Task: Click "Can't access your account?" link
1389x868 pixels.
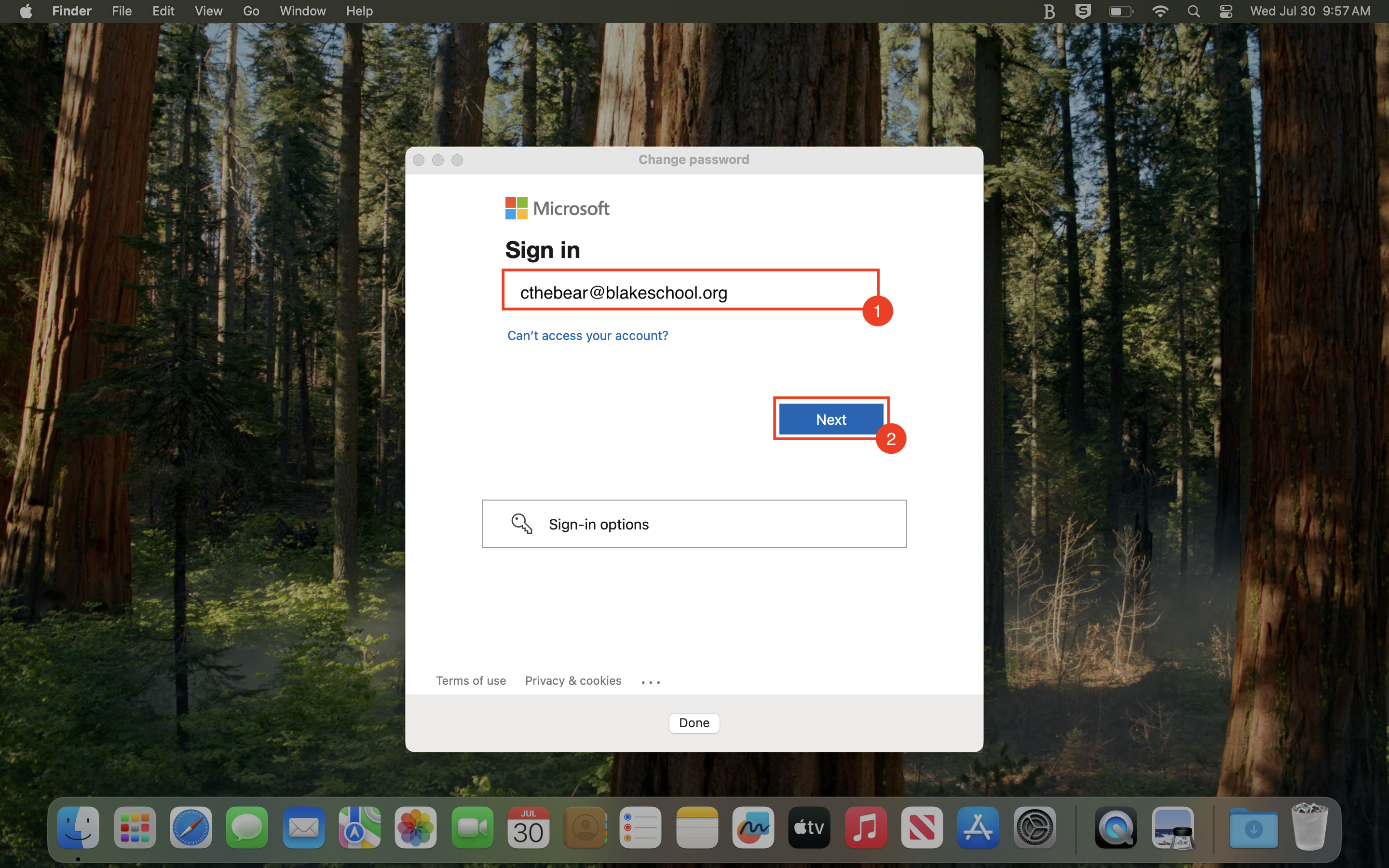Action: pos(587,335)
